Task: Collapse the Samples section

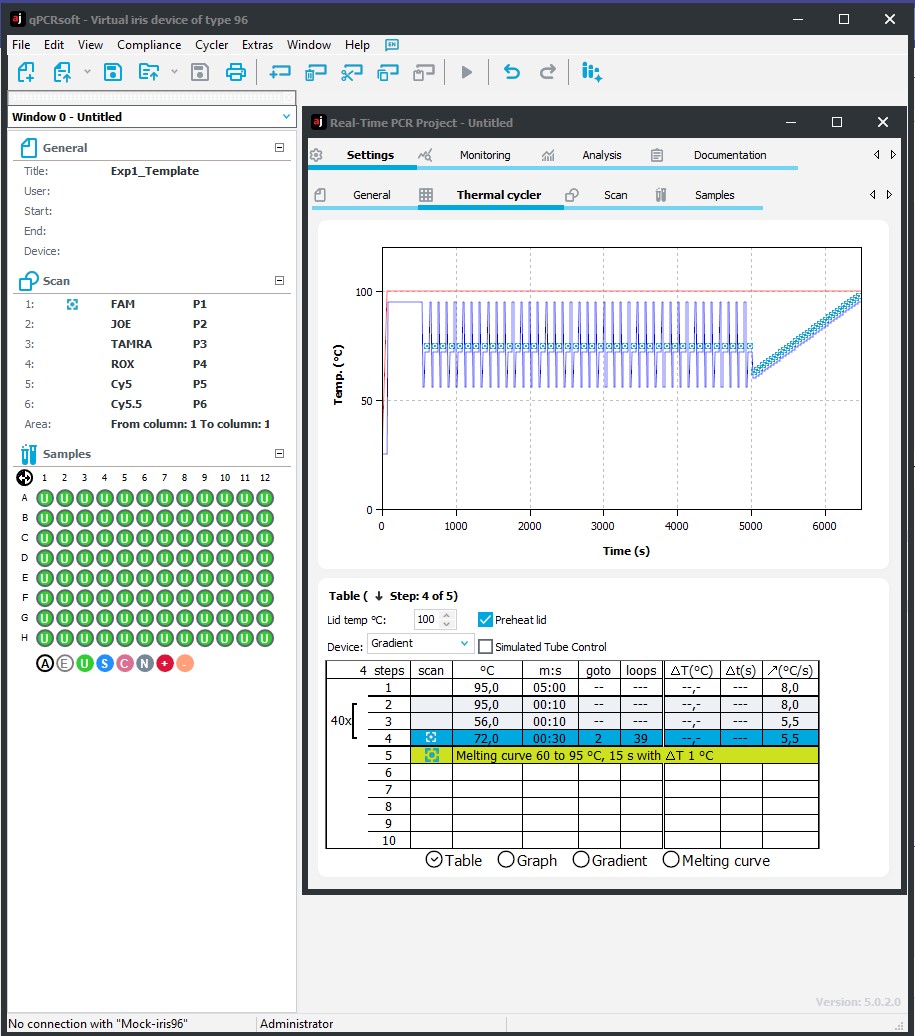Action: (279, 454)
